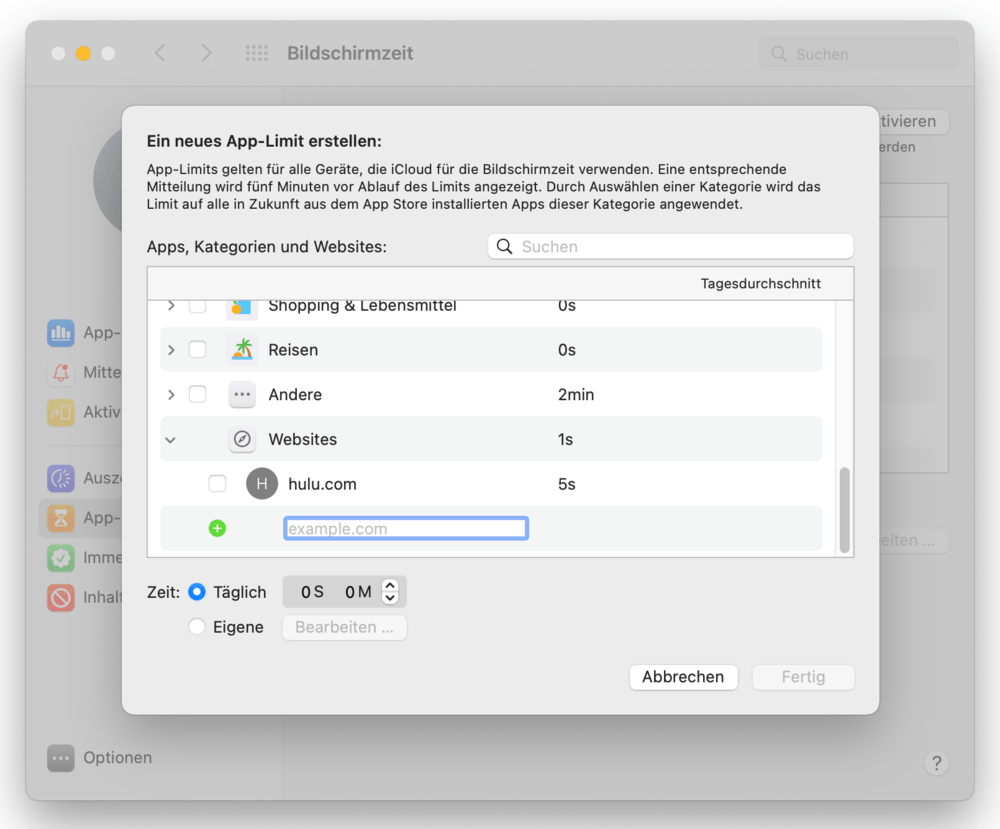Click the green plus add-website icon
The image size is (1000, 829).
pyautogui.click(x=217, y=528)
